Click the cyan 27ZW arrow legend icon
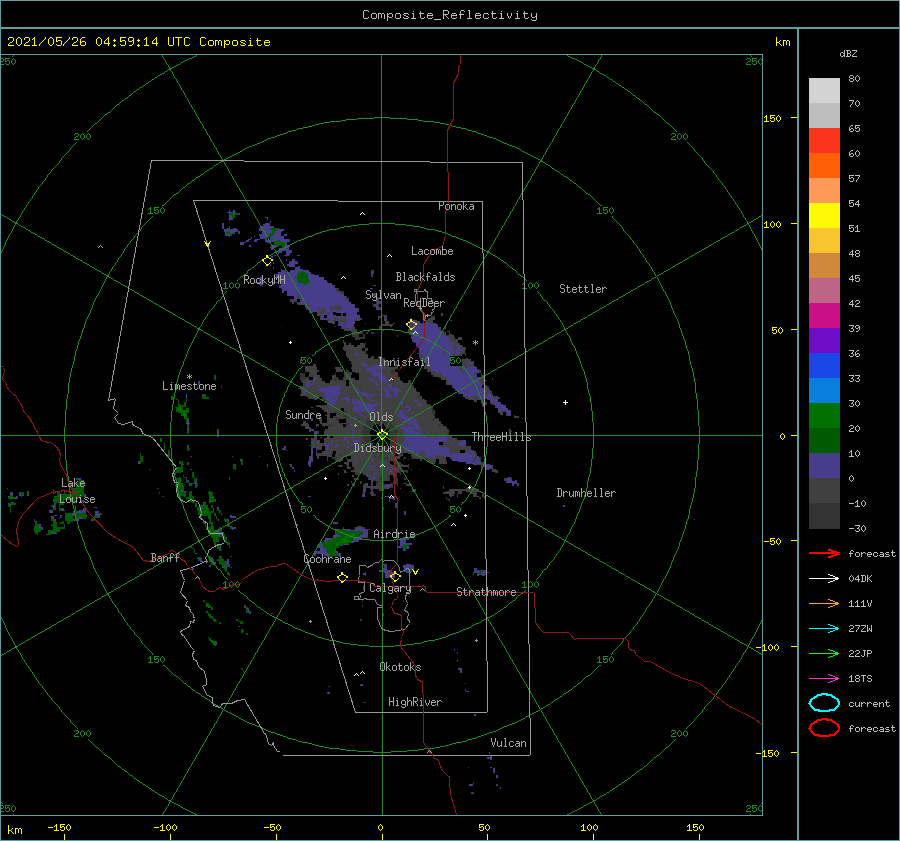900x841 pixels. (825, 629)
